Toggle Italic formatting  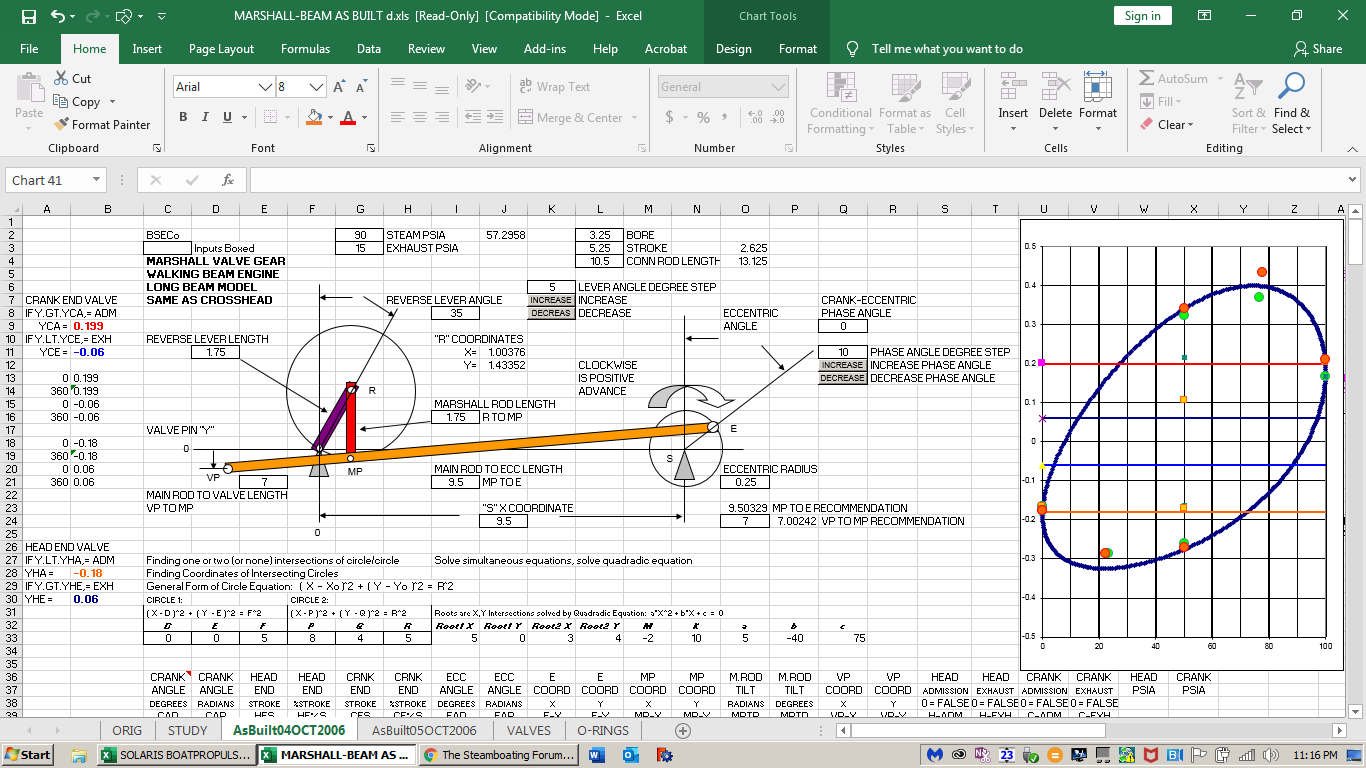[x=205, y=117]
